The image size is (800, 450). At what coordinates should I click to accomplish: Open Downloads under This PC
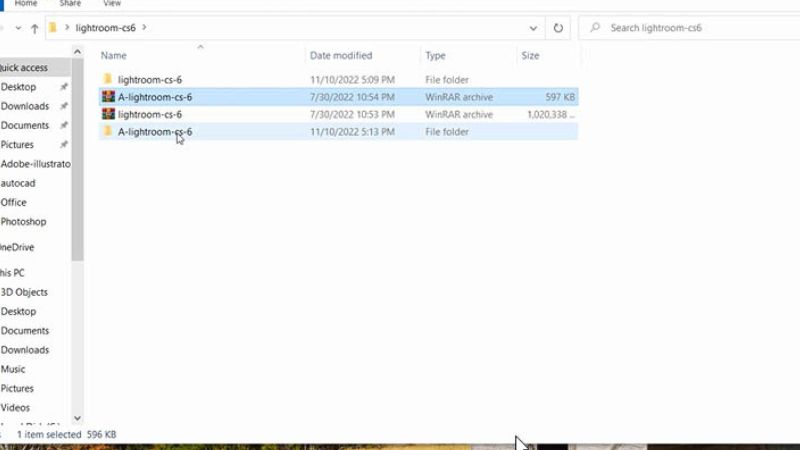pyautogui.click(x=24, y=350)
